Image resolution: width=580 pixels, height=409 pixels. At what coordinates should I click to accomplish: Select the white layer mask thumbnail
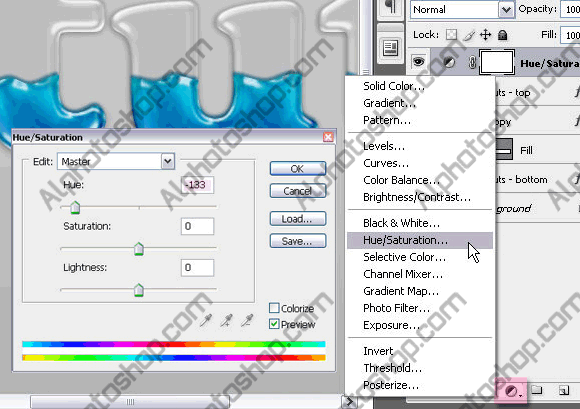[496, 62]
